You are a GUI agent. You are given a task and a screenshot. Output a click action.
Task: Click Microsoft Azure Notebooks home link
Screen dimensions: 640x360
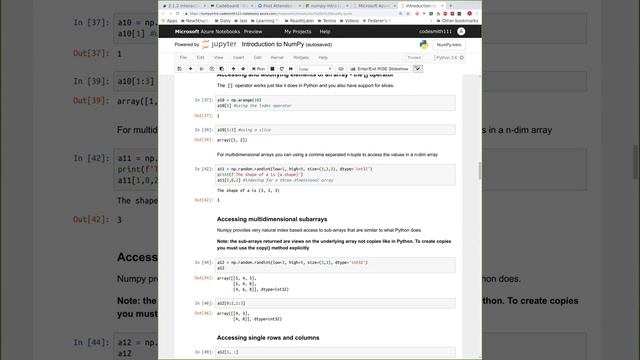click(207, 31)
